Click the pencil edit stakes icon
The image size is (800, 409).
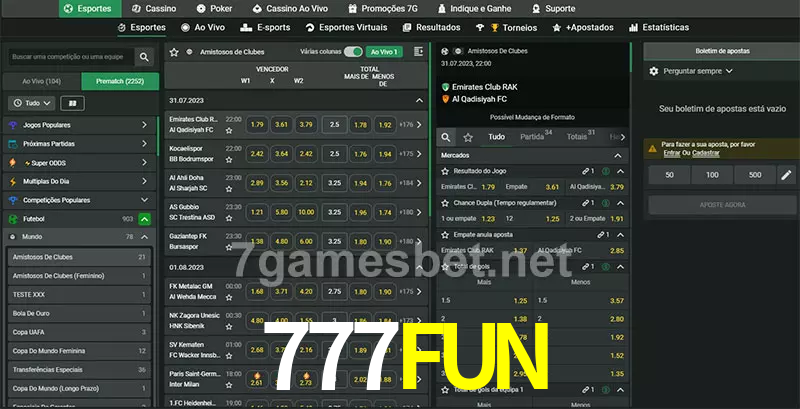[x=786, y=175]
